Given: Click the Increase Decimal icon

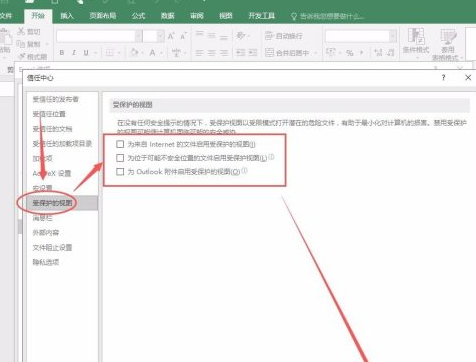Looking at the screenshot, I should click(x=378, y=52).
